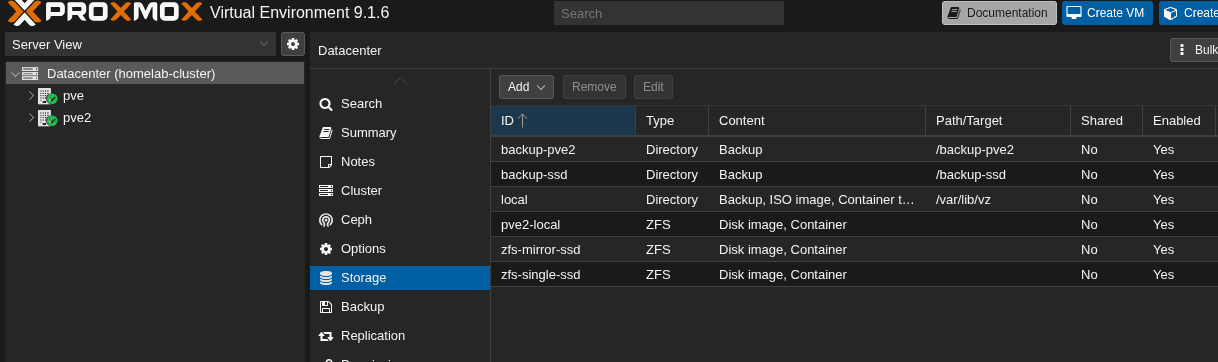Open the Add storage dropdown
Viewport: 1218px width, 362px height.
pyautogui.click(x=526, y=87)
